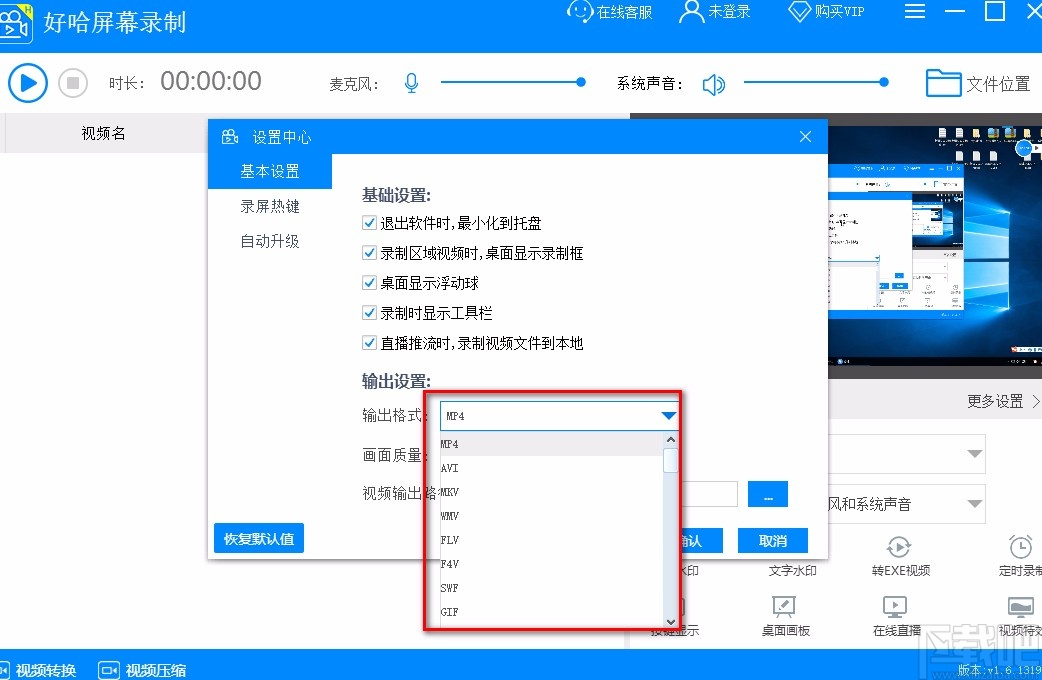The image size is (1042, 680).
Task: Click the video name column header
Action: [103, 133]
